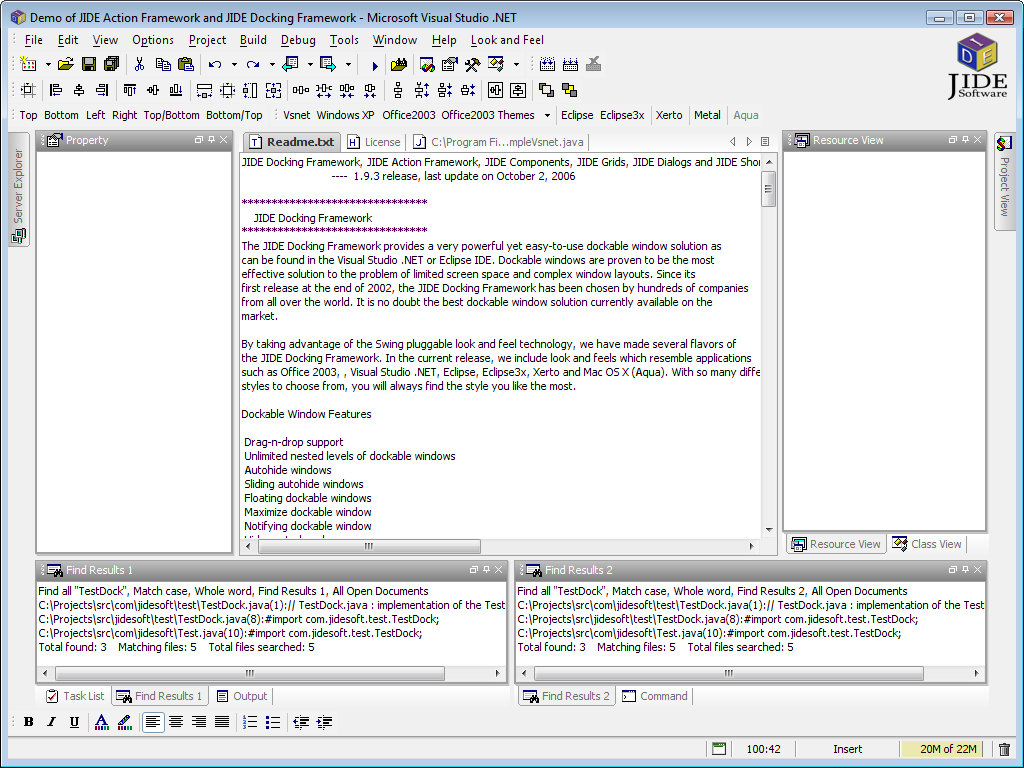Open the dropdown arrow after Class View icon
Viewport: 1024px width, 768px height.
[x=516, y=65]
